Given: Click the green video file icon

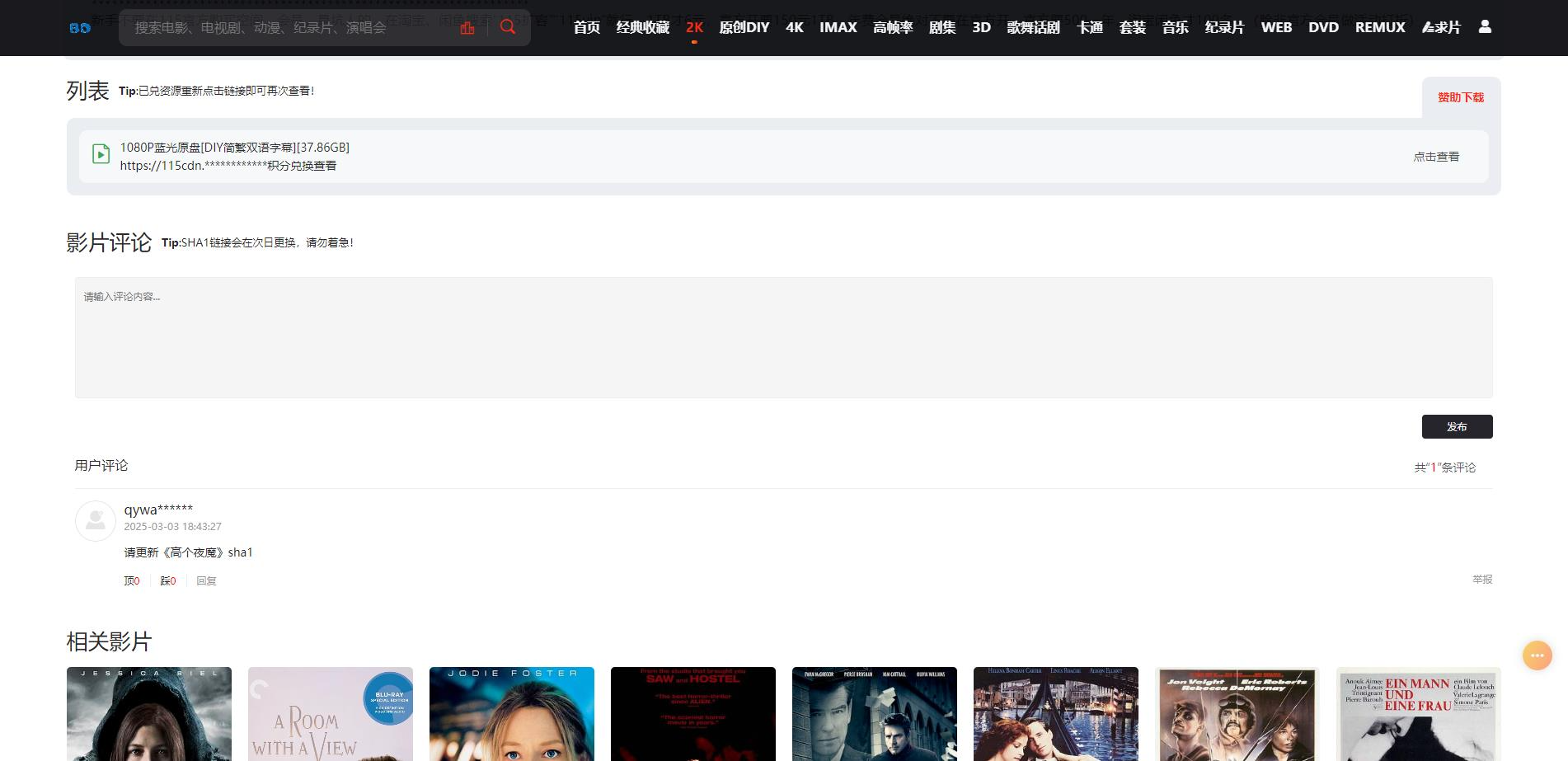Looking at the screenshot, I should 101,154.
